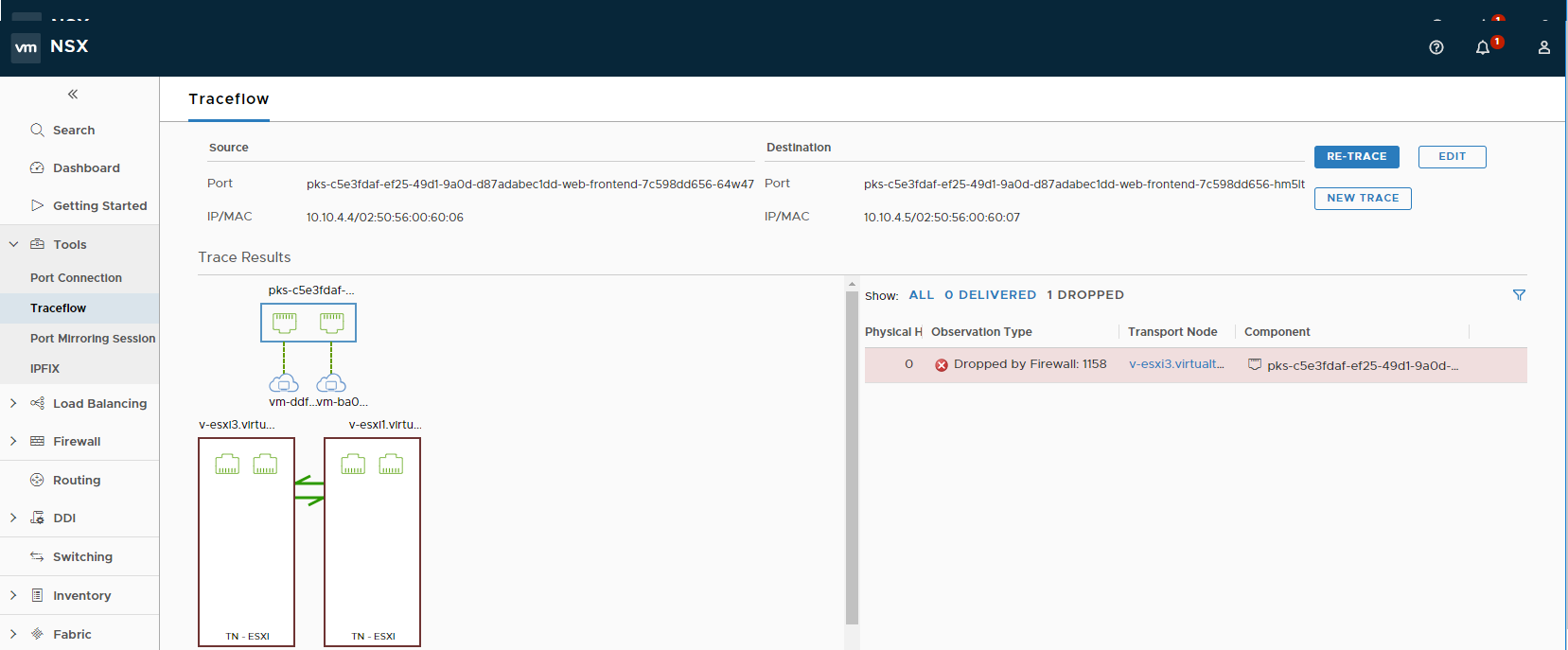The width and height of the screenshot is (1568, 650).
Task: Show ALL observations
Action: [921, 295]
